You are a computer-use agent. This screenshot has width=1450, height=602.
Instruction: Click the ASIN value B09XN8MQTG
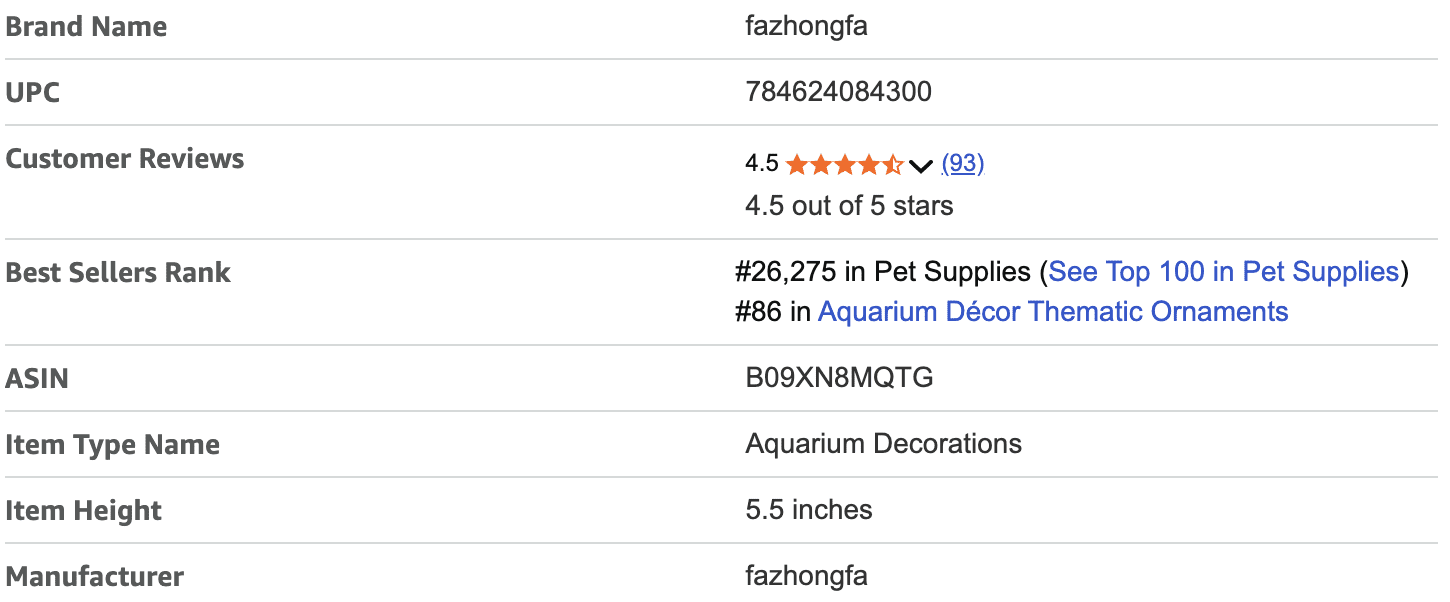(x=839, y=378)
